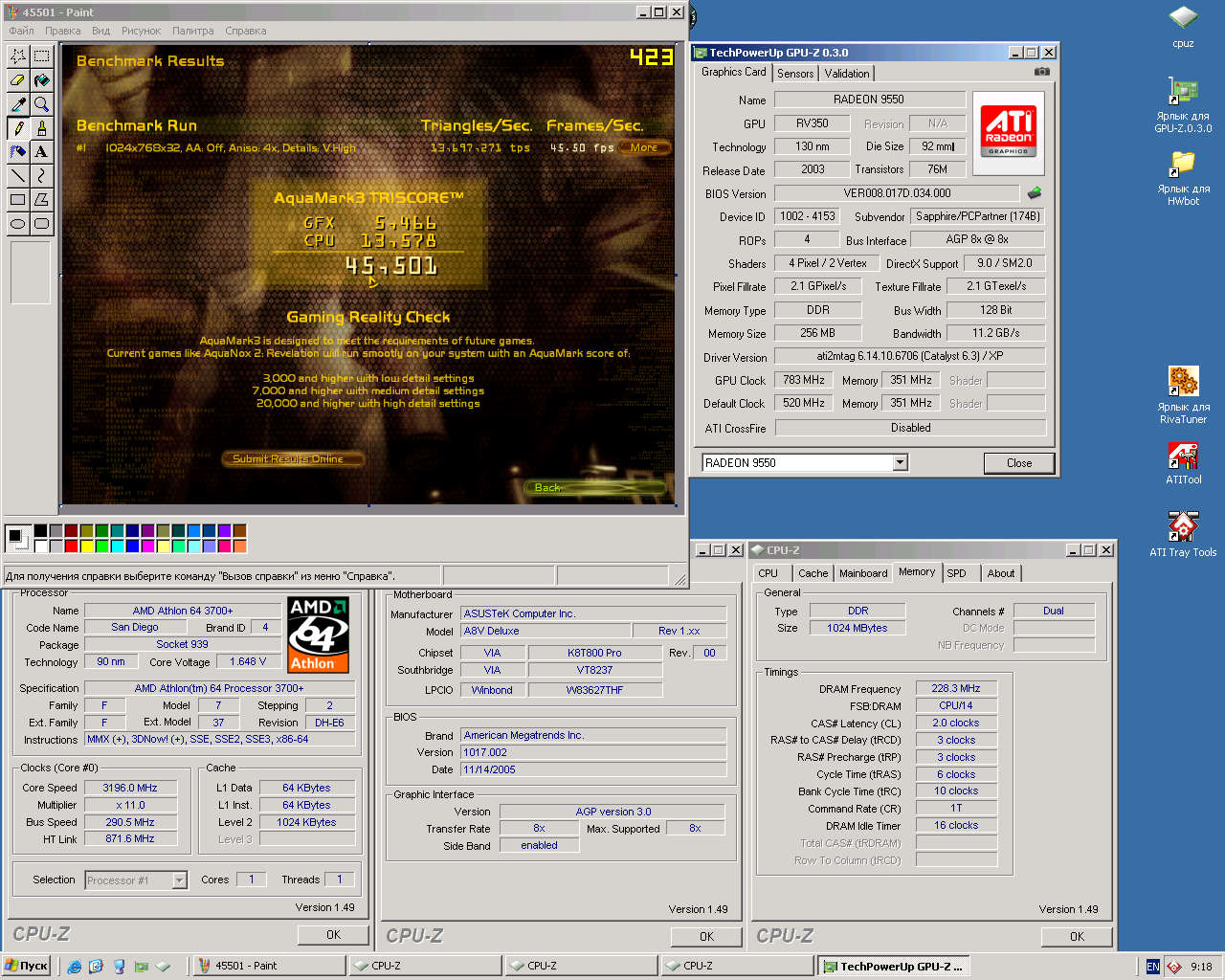Open the Processor #1 selection dropdown
The image size is (1225, 980).
(x=179, y=880)
